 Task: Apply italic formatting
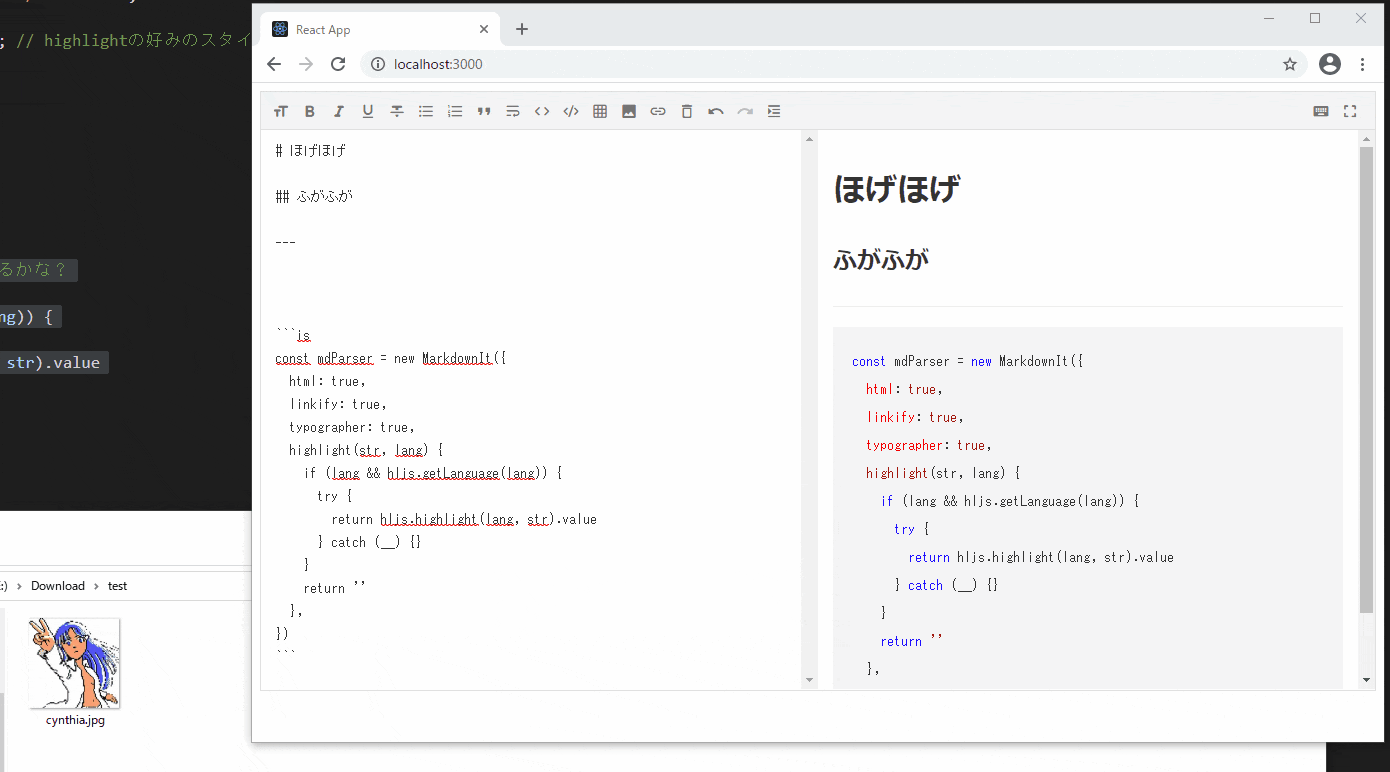click(x=339, y=111)
